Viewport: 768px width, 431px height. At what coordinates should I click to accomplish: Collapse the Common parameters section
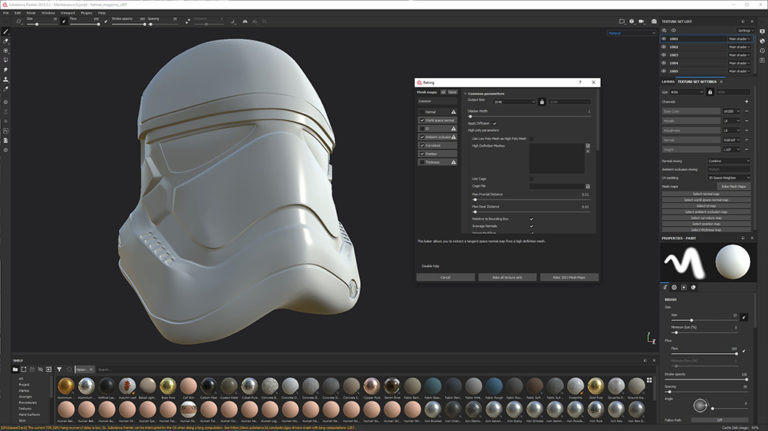(466, 93)
